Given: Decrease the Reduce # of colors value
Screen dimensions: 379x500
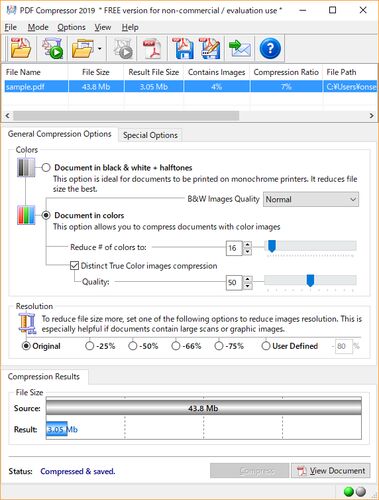Looking at the screenshot, I should tap(247, 252).
